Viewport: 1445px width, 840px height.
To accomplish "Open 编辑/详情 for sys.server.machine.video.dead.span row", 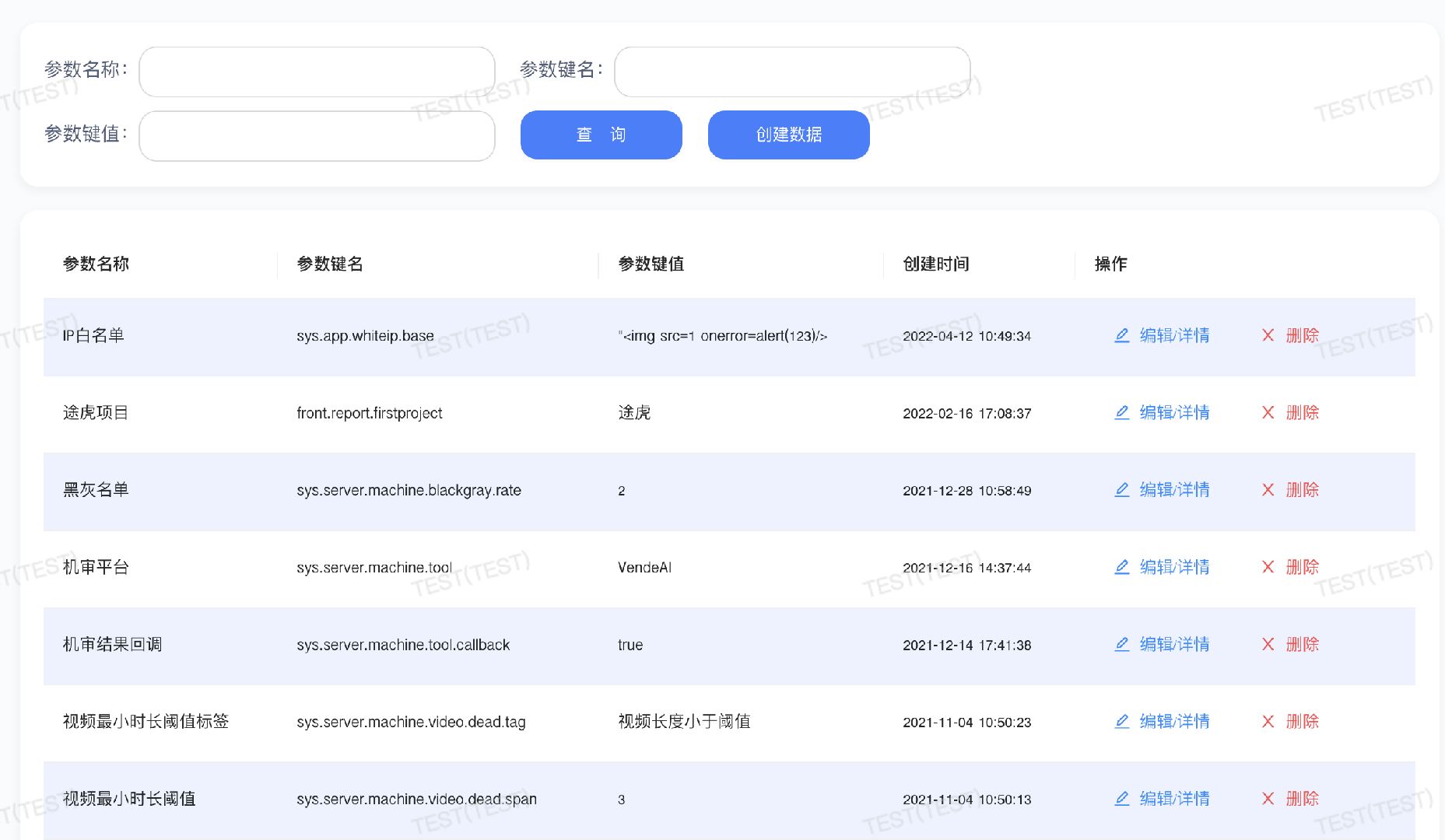I will [x=1174, y=799].
